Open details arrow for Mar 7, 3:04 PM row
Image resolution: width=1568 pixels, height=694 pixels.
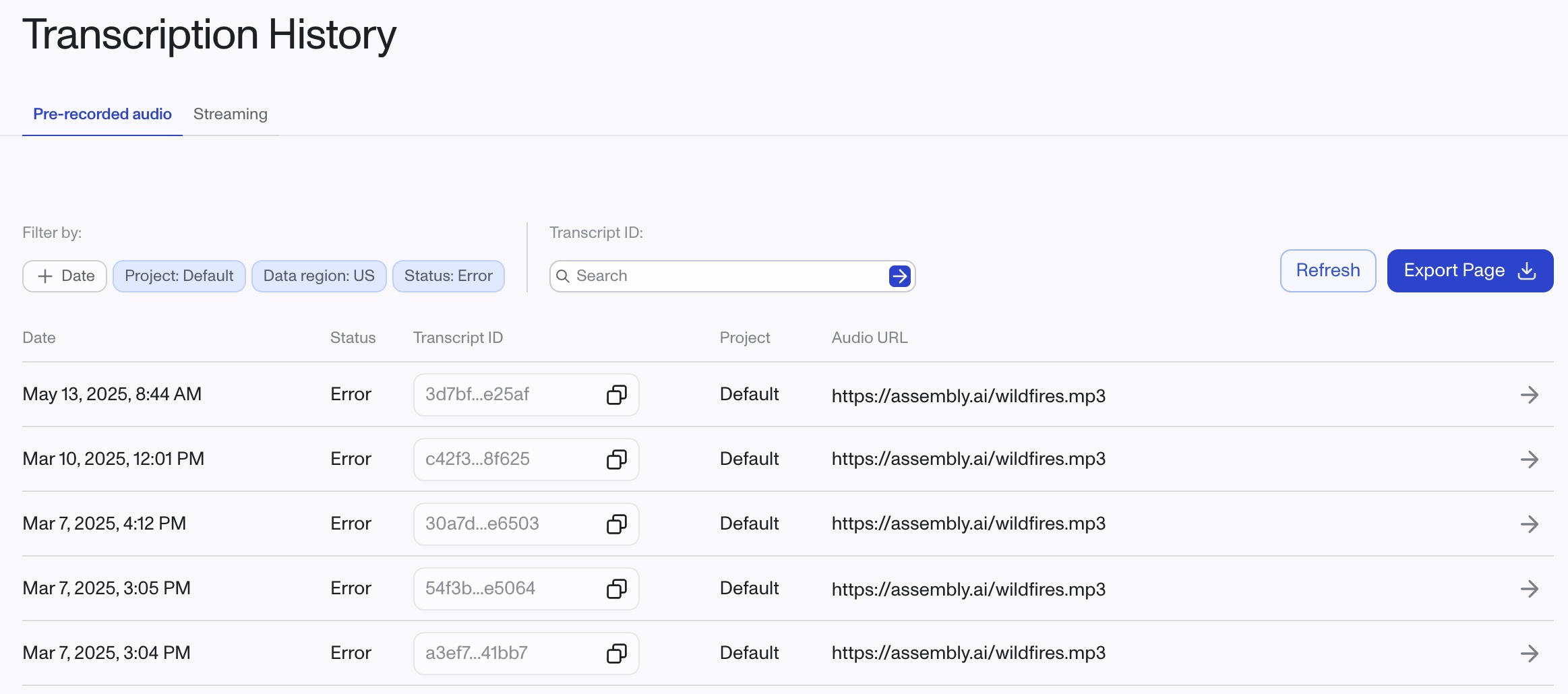[x=1529, y=654]
